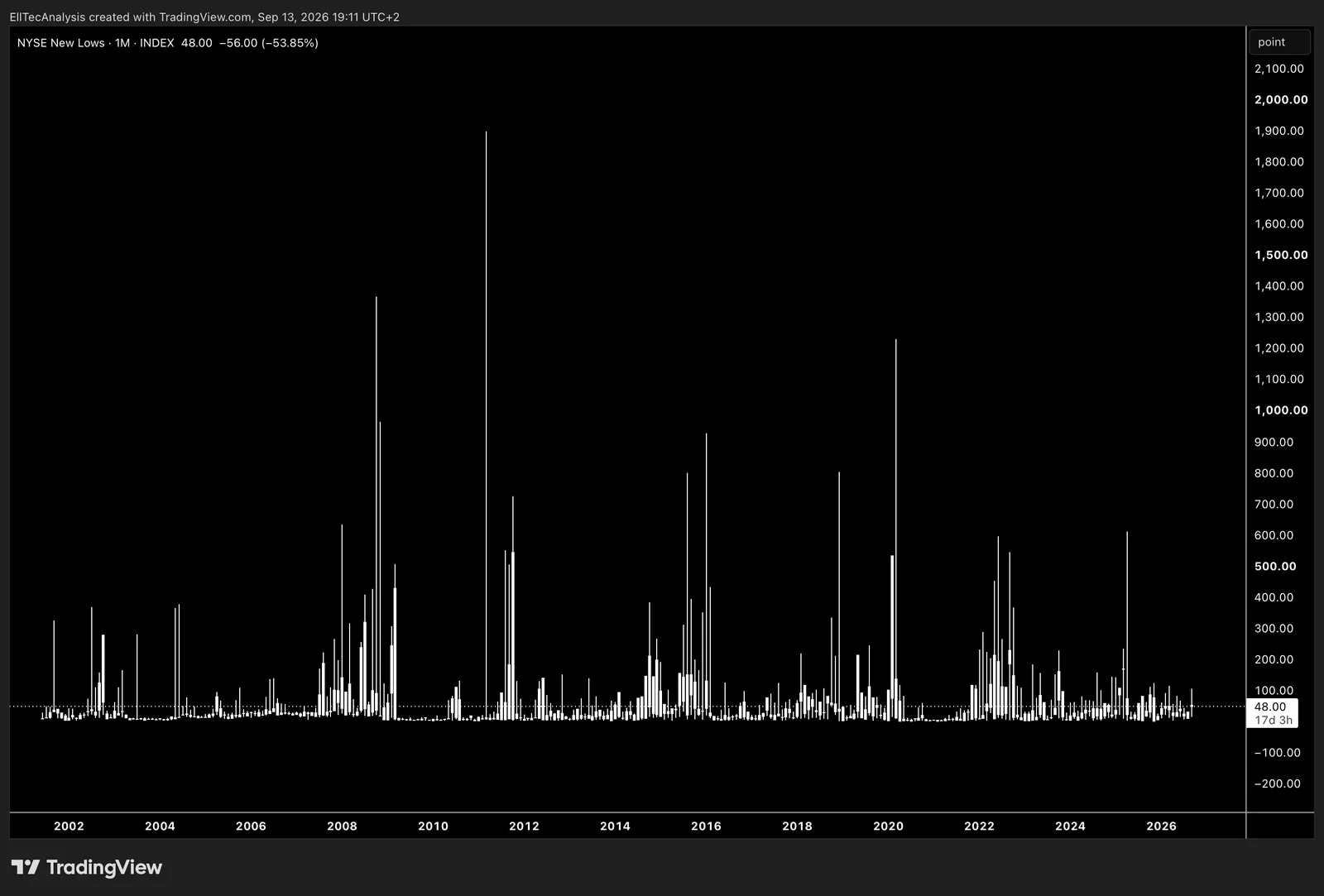Open the 'point' scale unit selector
The height and width of the screenshot is (896, 1324).
pyautogui.click(x=1279, y=42)
